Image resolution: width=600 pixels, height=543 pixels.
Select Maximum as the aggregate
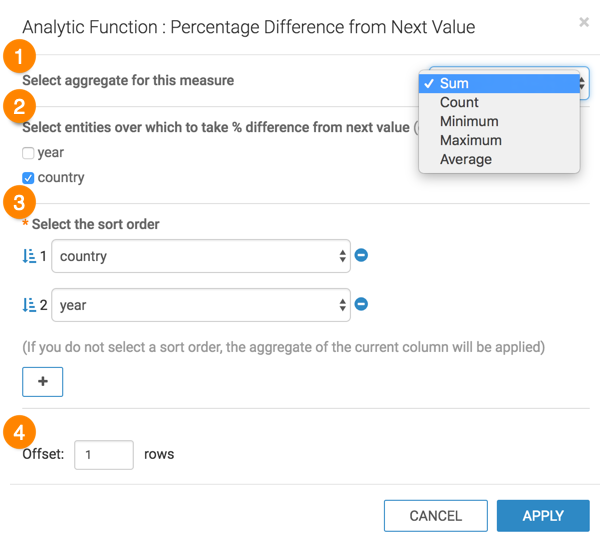point(470,140)
